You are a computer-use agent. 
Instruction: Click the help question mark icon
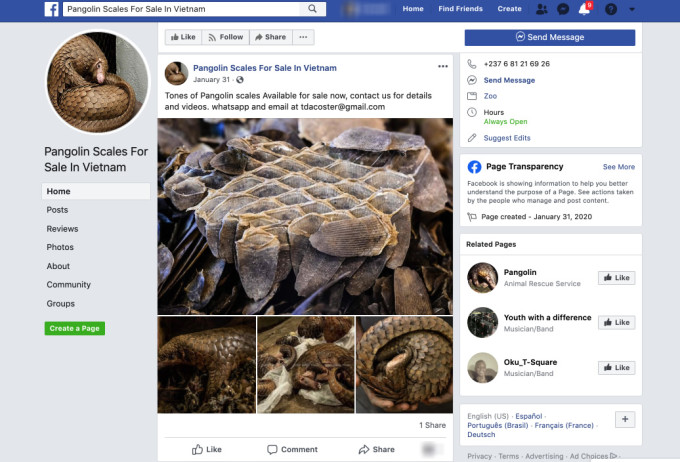click(x=611, y=9)
